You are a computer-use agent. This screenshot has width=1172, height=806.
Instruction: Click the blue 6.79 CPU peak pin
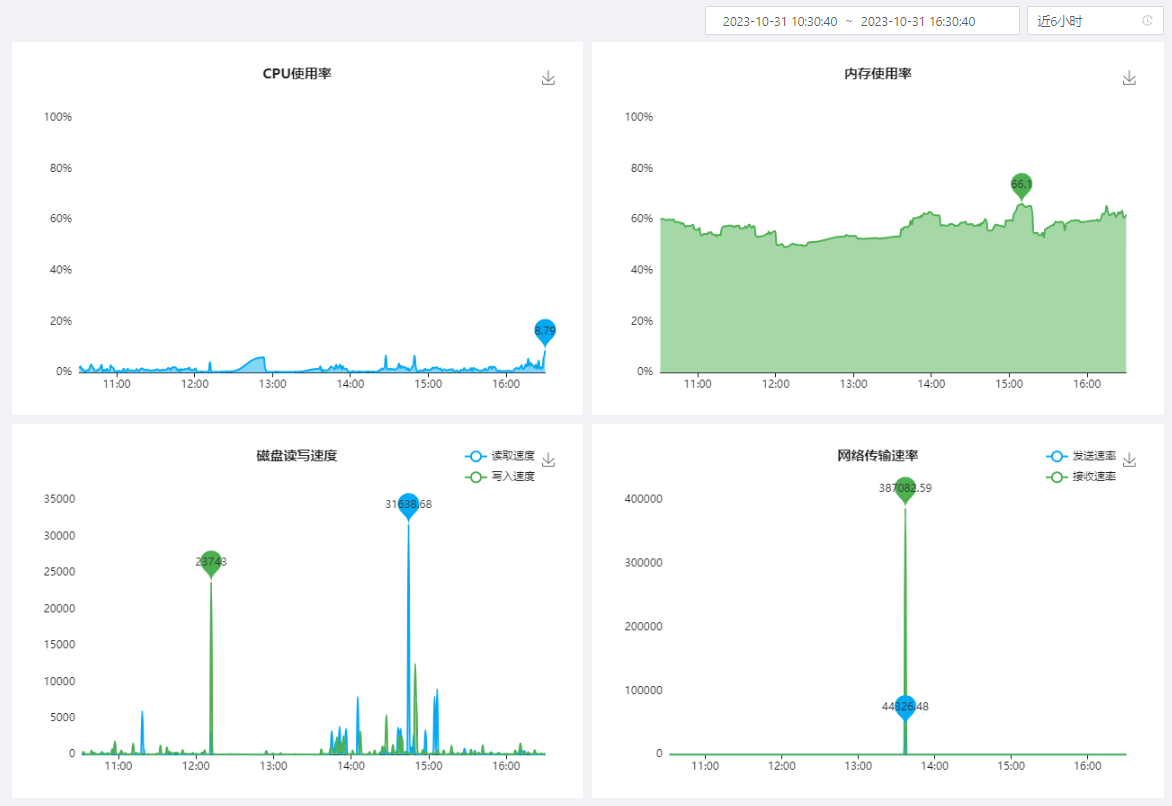click(545, 330)
